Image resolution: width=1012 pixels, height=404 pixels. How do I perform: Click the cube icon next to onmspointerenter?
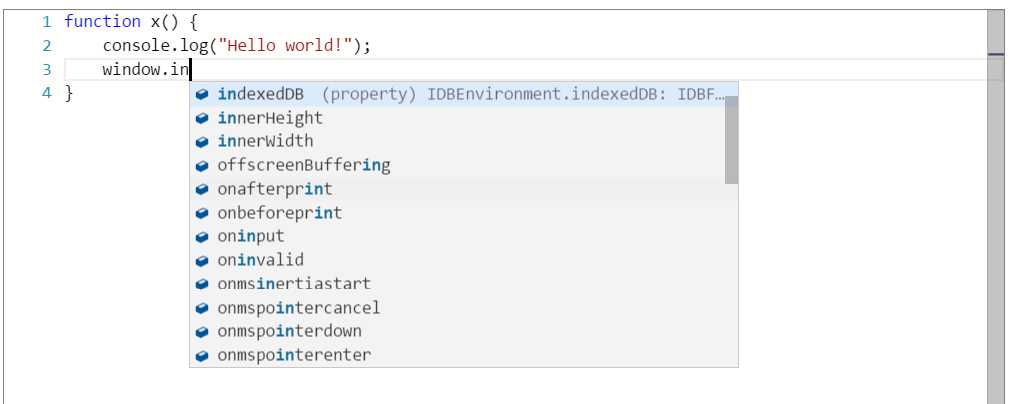(202, 356)
